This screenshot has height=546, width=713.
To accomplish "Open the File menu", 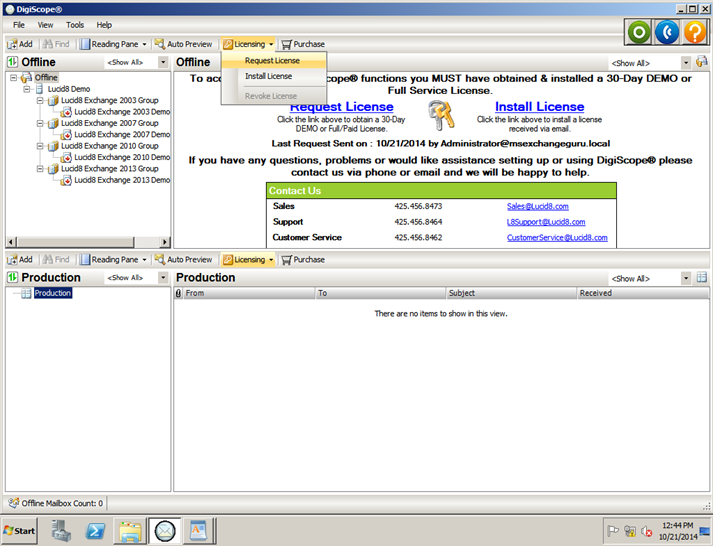I will [x=19, y=25].
